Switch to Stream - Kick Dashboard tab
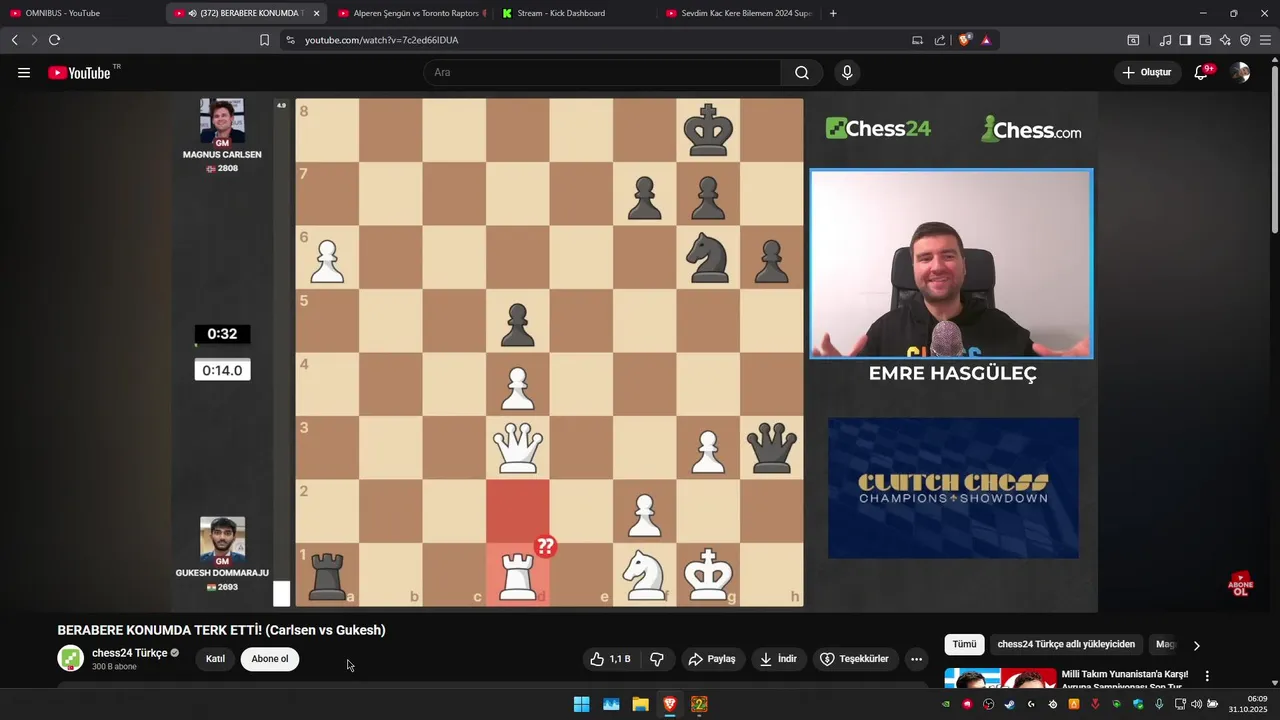Image resolution: width=1280 pixels, height=720 pixels. tap(575, 13)
